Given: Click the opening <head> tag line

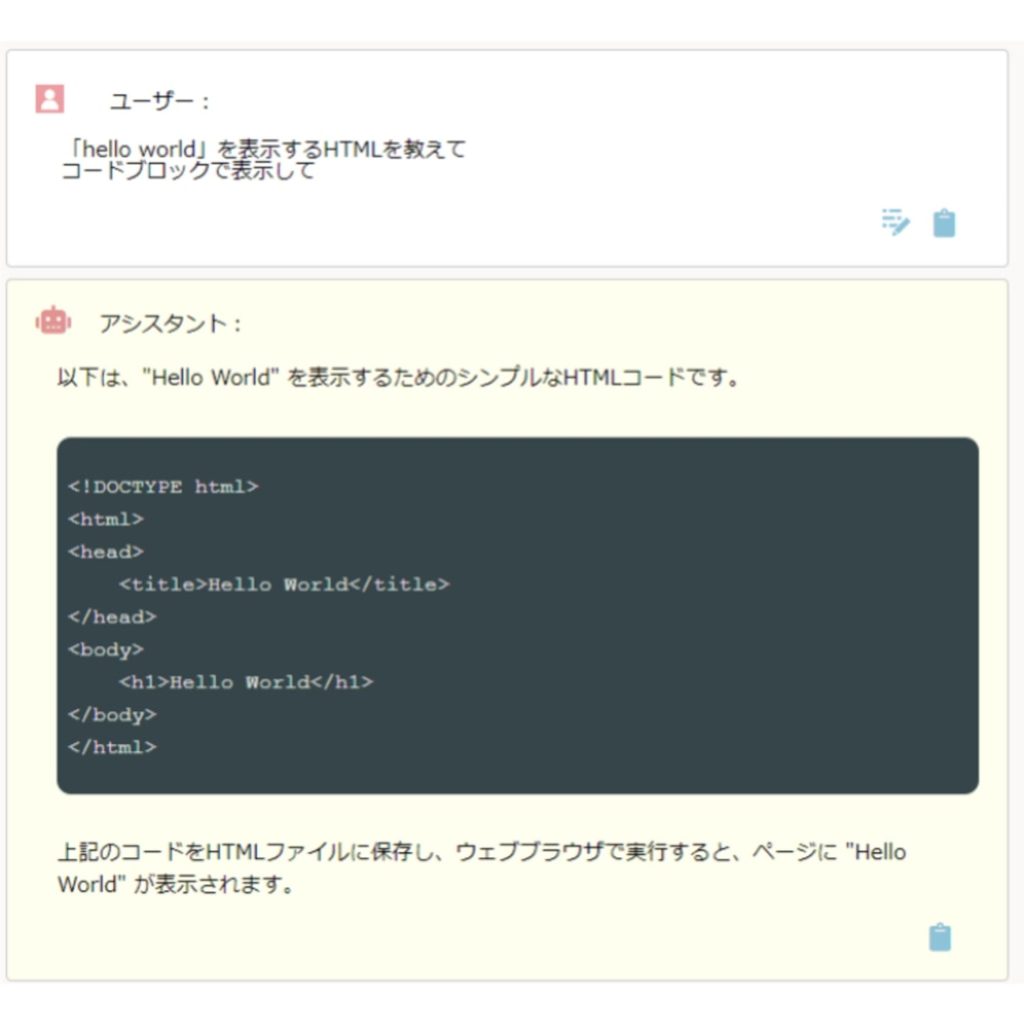Looking at the screenshot, I should 106,552.
